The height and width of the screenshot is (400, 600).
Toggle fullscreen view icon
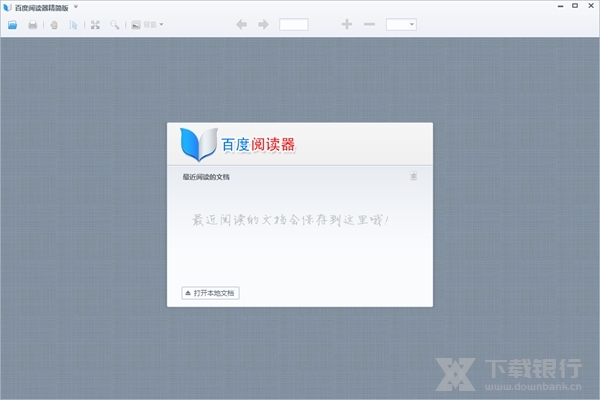pos(95,25)
